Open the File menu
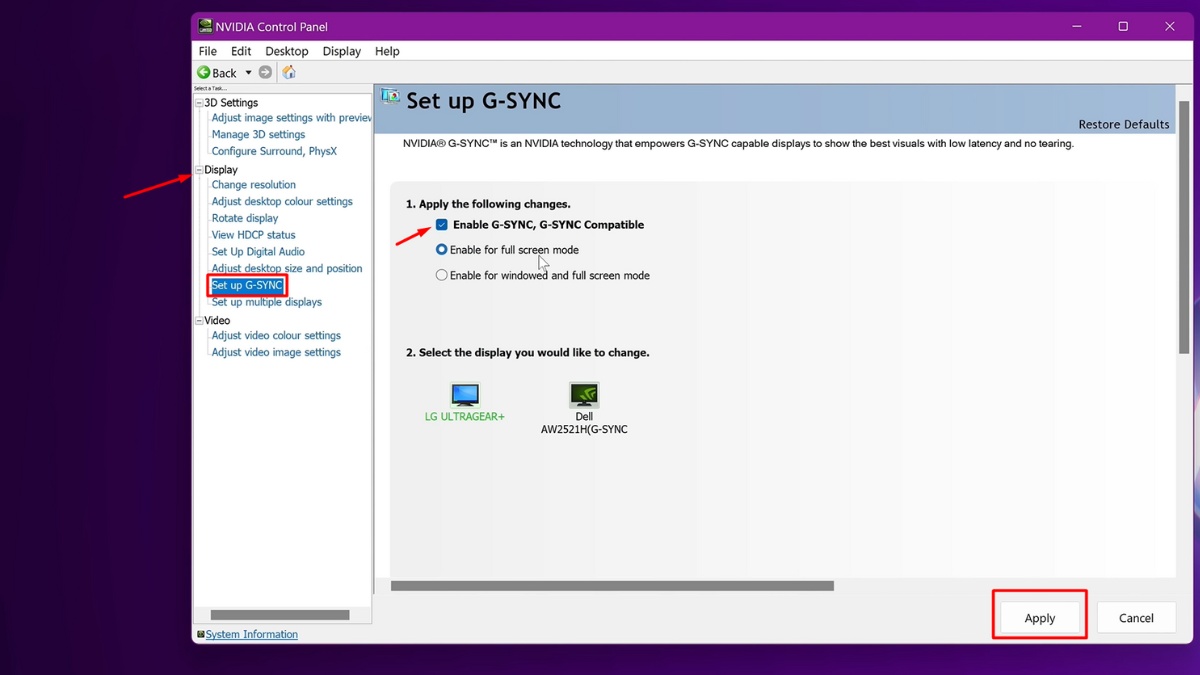This screenshot has height=675, width=1200. pyautogui.click(x=208, y=51)
